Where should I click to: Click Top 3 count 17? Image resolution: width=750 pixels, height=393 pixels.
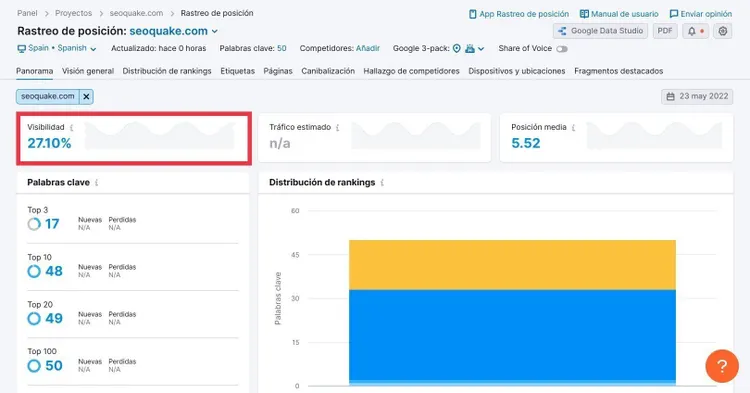point(52,224)
